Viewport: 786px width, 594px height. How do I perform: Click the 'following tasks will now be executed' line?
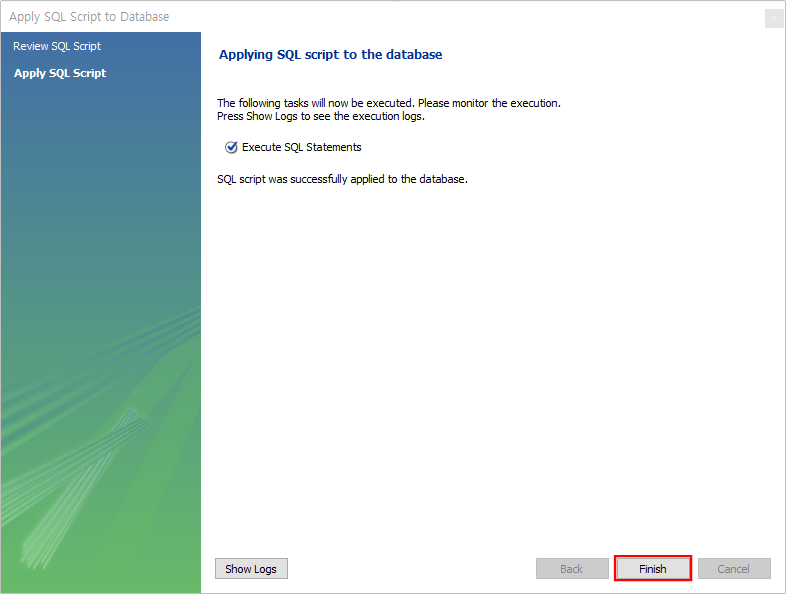(x=389, y=103)
